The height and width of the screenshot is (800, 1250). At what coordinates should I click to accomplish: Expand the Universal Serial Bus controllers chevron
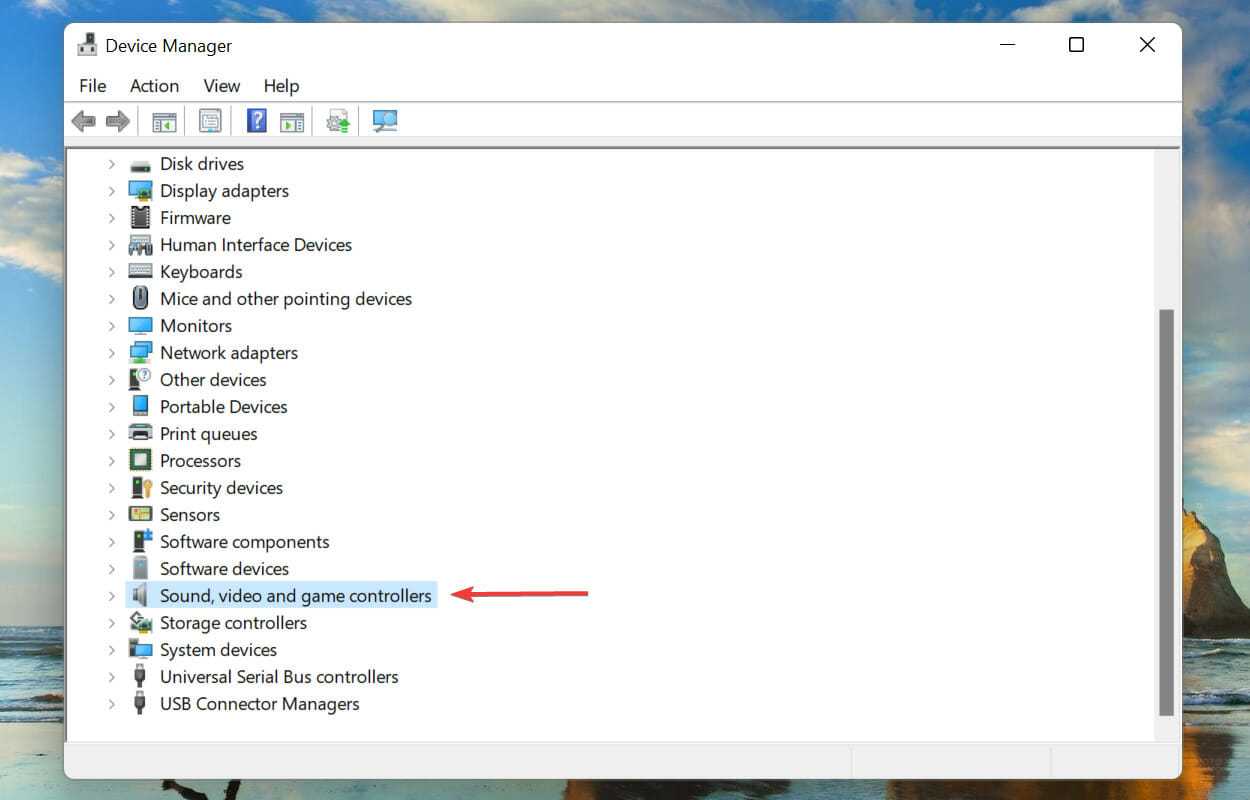[x=112, y=677]
